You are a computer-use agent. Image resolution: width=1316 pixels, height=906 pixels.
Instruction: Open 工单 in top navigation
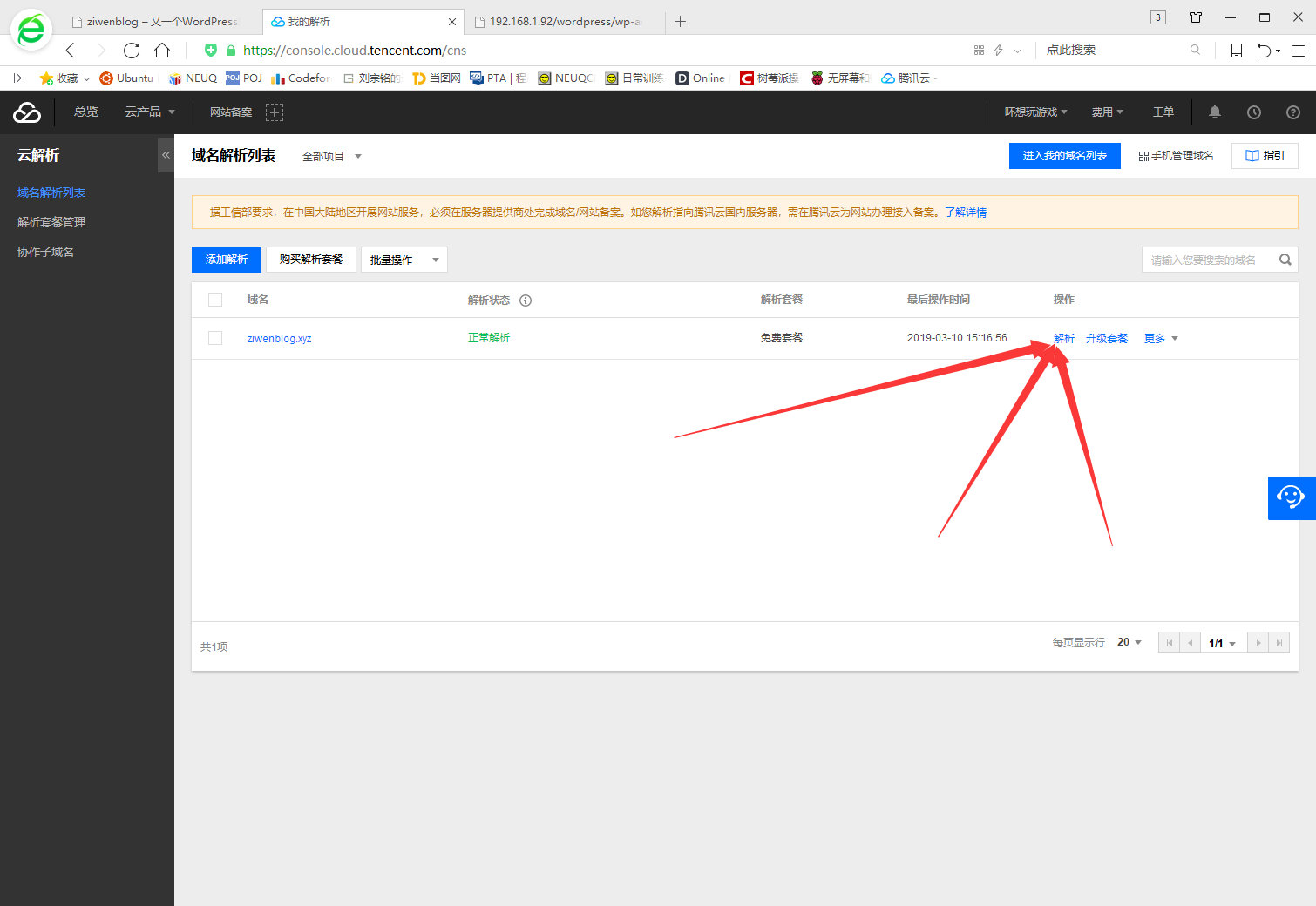pyautogui.click(x=1163, y=112)
